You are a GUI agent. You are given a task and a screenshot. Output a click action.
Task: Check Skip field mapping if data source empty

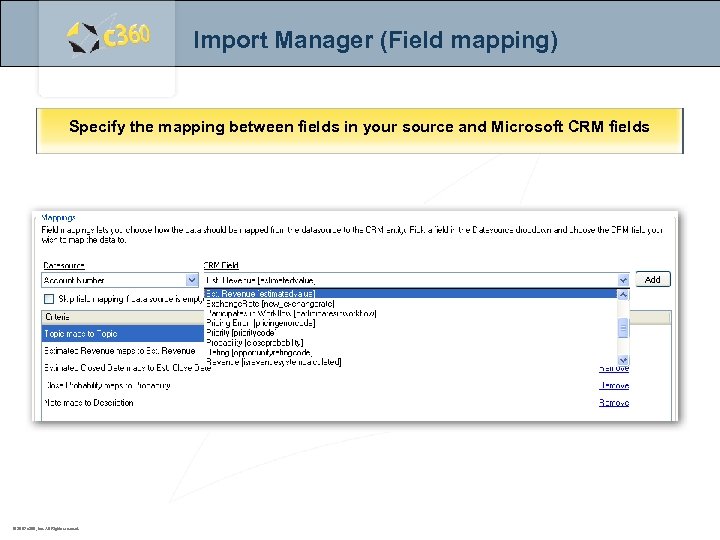(x=49, y=299)
